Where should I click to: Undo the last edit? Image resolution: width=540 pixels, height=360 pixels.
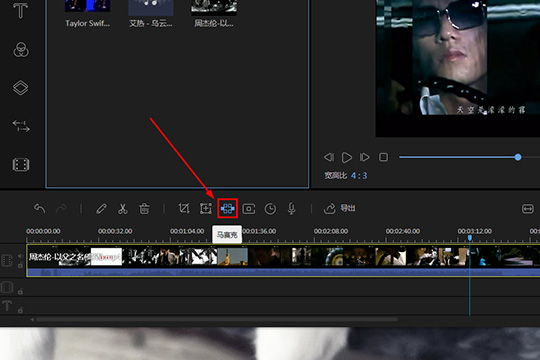(x=40, y=209)
